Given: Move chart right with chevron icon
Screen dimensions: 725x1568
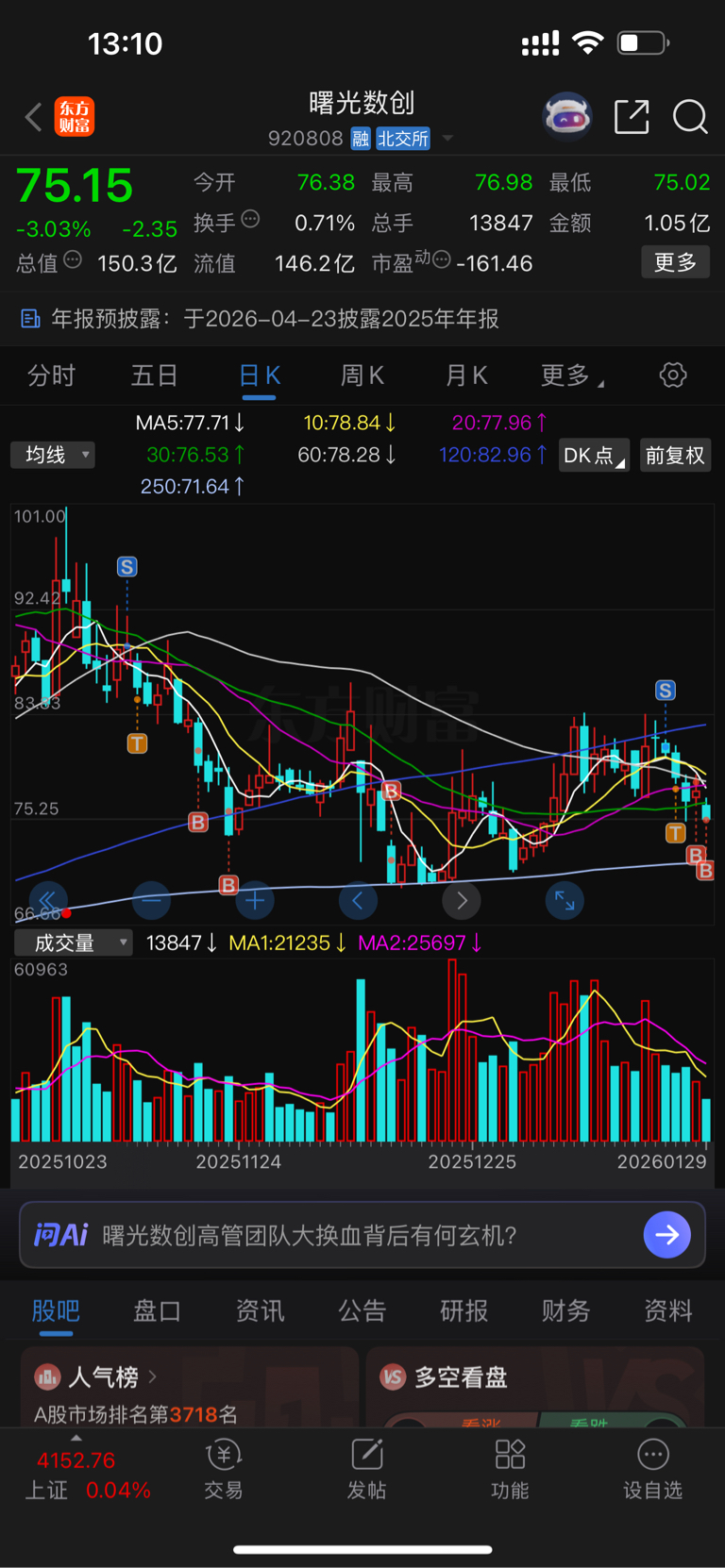Looking at the screenshot, I should pyautogui.click(x=462, y=900).
